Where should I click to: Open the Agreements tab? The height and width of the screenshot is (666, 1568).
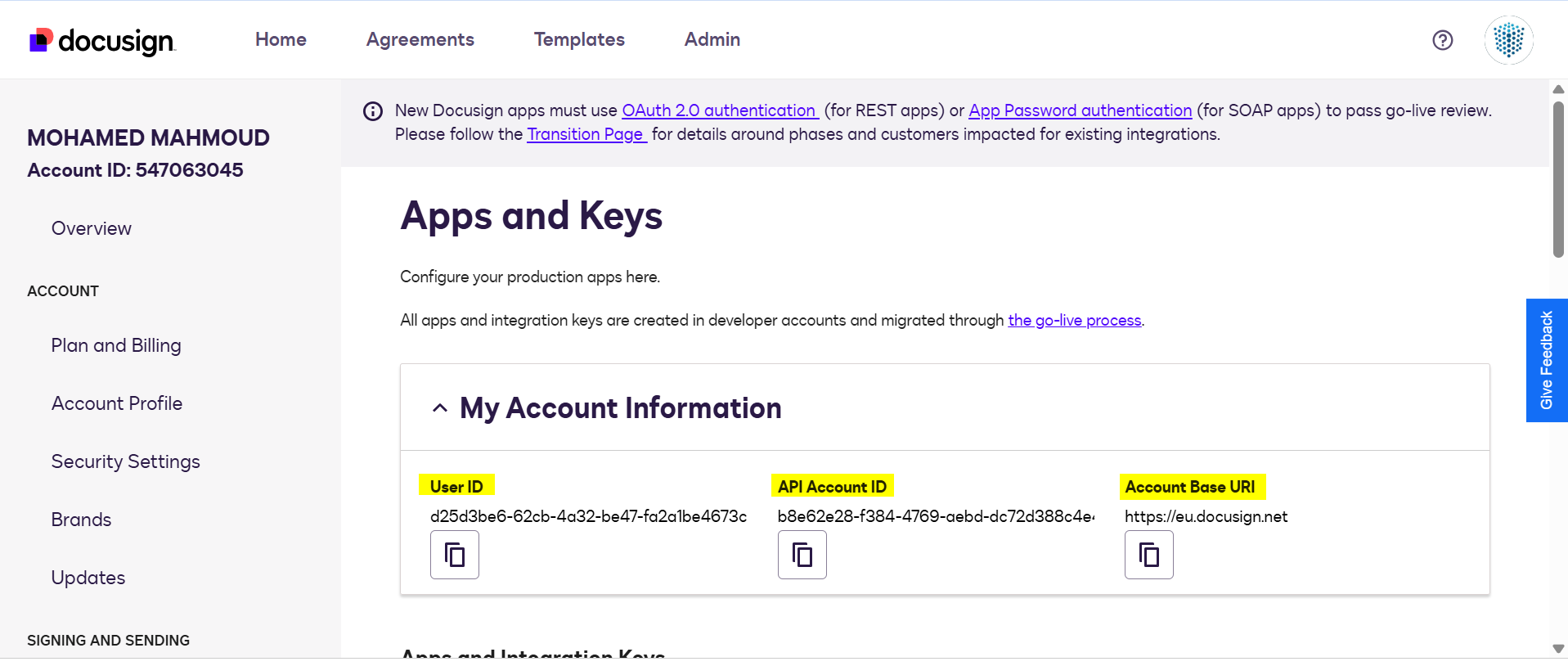pos(420,39)
